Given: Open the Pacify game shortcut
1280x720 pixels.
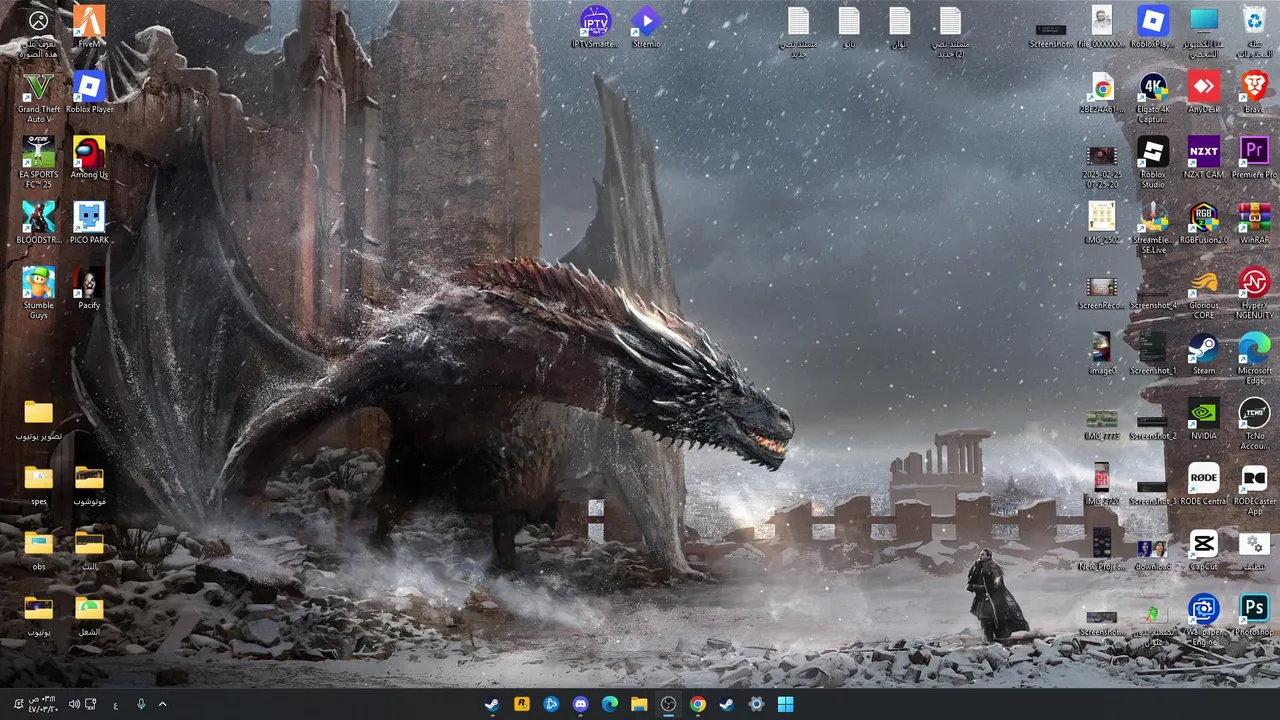Looking at the screenshot, I should point(89,288).
